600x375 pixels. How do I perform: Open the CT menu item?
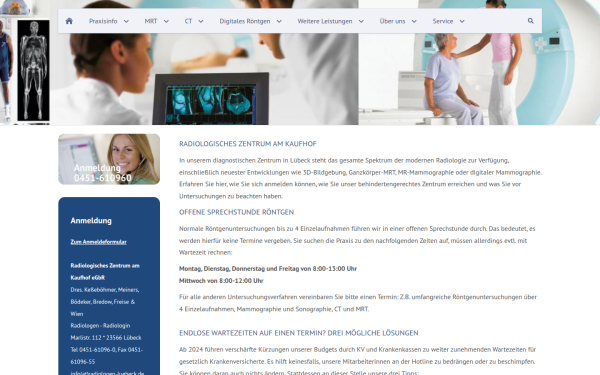pos(188,21)
